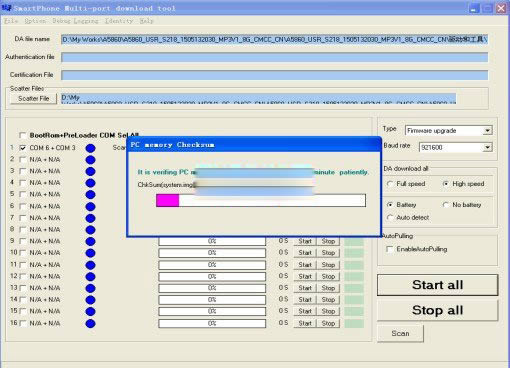510x368 pixels.
Task: Enable the EnableAutoPulling checkbox
Action: 389,249
